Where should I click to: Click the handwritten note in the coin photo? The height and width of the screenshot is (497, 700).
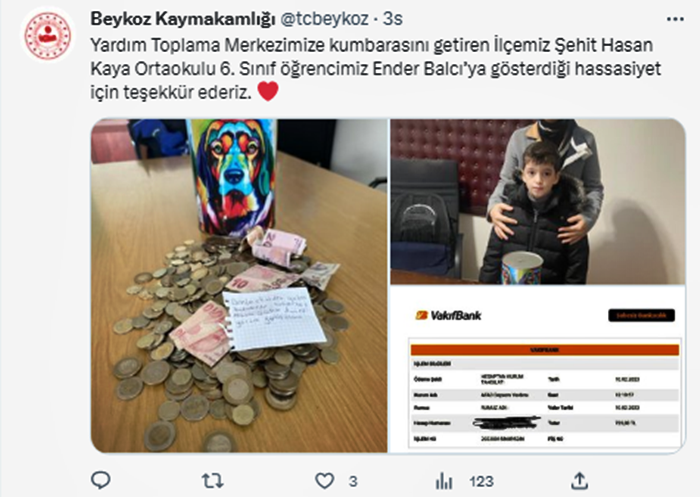coord(274,318)
